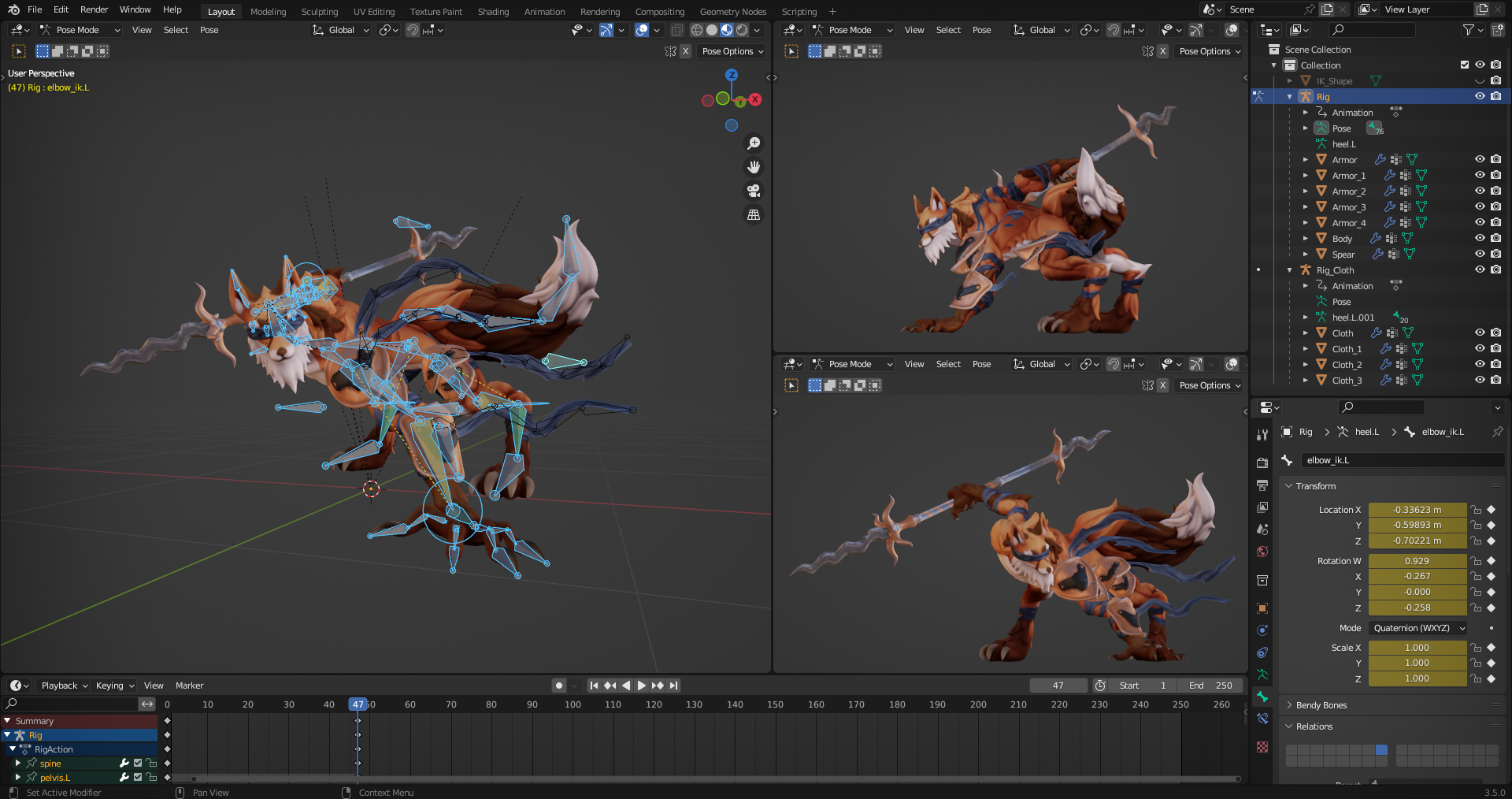This screenshot has height=799, width=1512.
Task: Toggle X-ray in main viewport header
Action: point(676,30)
